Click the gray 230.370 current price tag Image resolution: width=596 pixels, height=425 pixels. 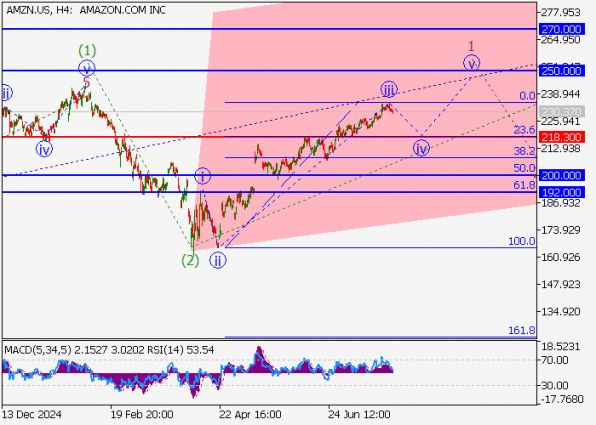click(x=561, y=111)
